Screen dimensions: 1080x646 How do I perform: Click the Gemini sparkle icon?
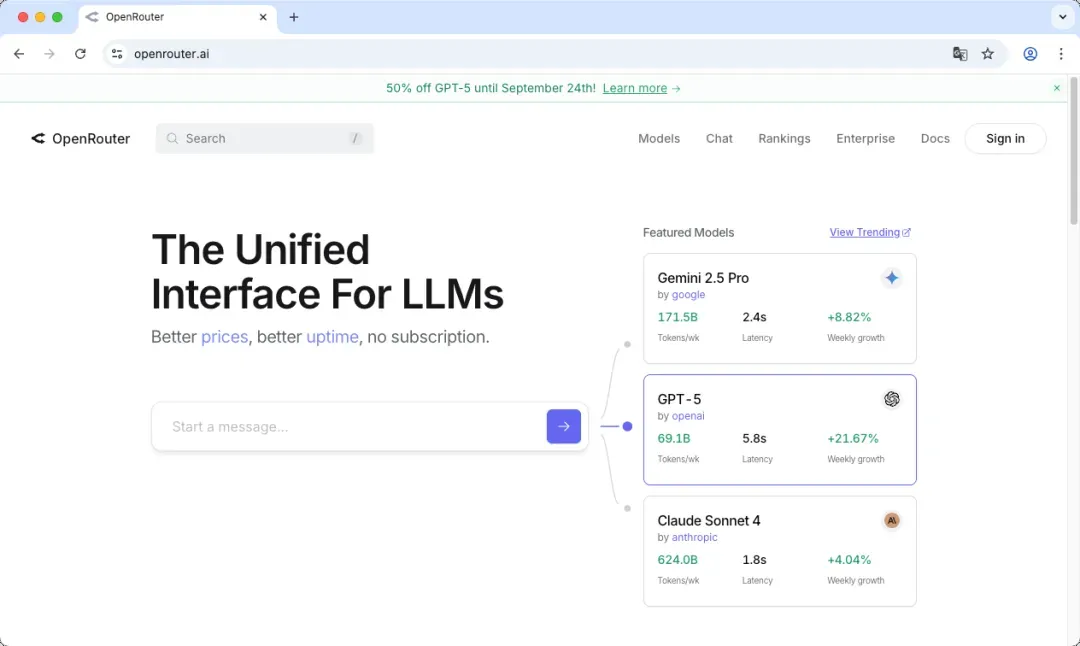(891, 278)
